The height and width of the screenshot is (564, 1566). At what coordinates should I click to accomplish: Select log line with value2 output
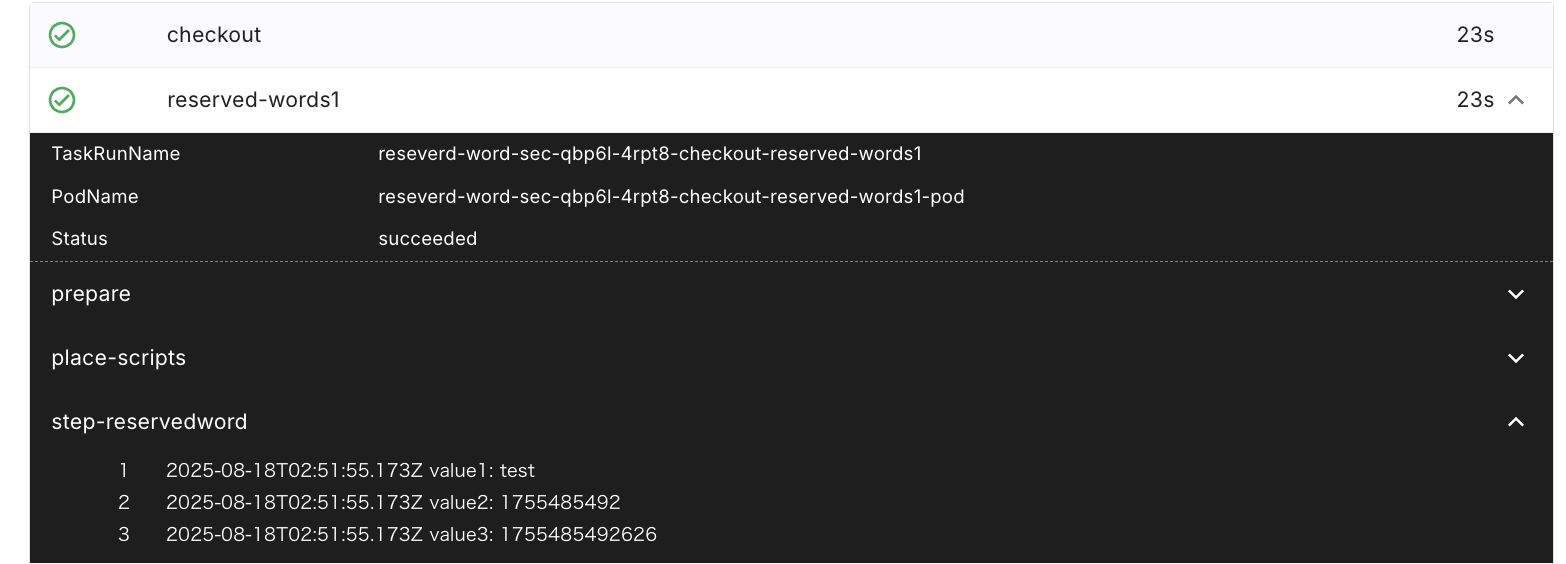[393, 502]
